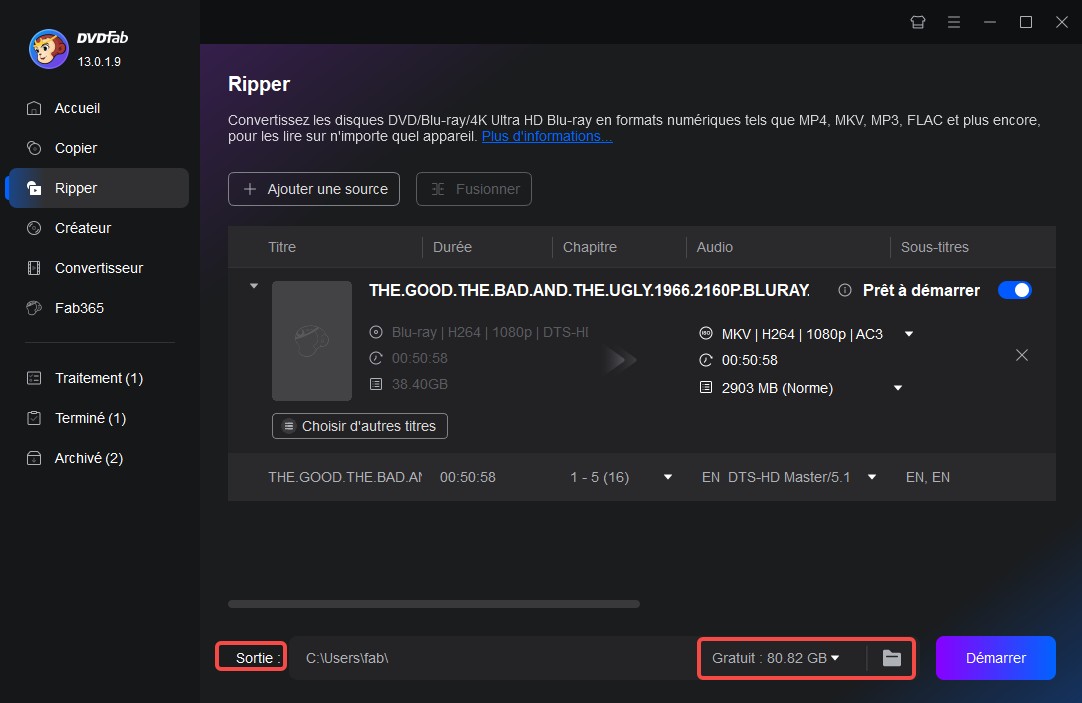The height and width of the screenshot is (703, 1082).
Task: Click the Sortie label
Action: click(258, 658)
